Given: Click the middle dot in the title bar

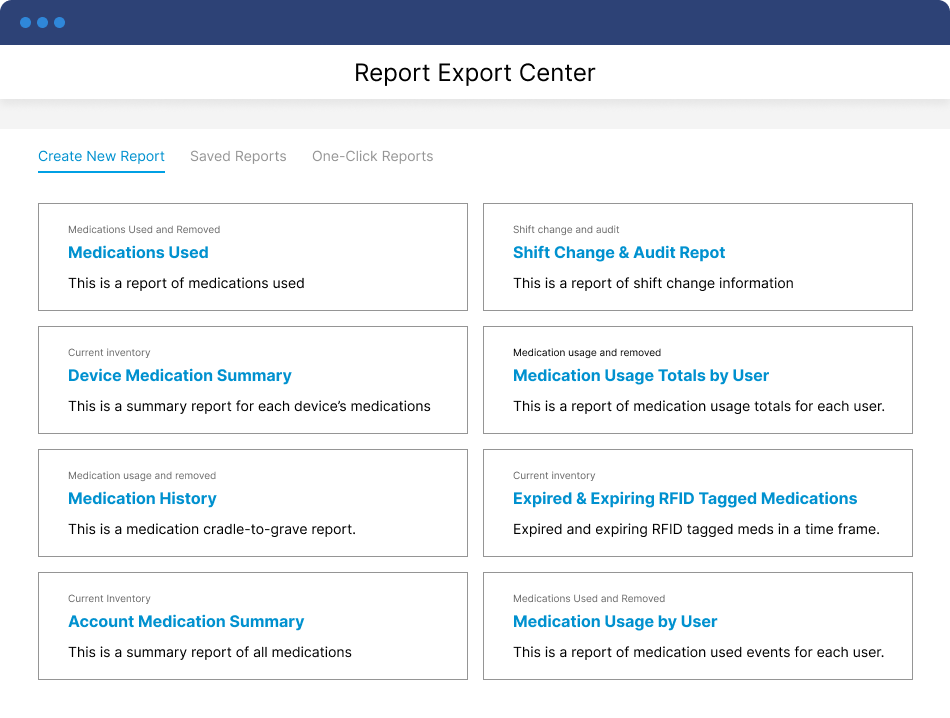Looking at the screenshot, I should [42, 22].
